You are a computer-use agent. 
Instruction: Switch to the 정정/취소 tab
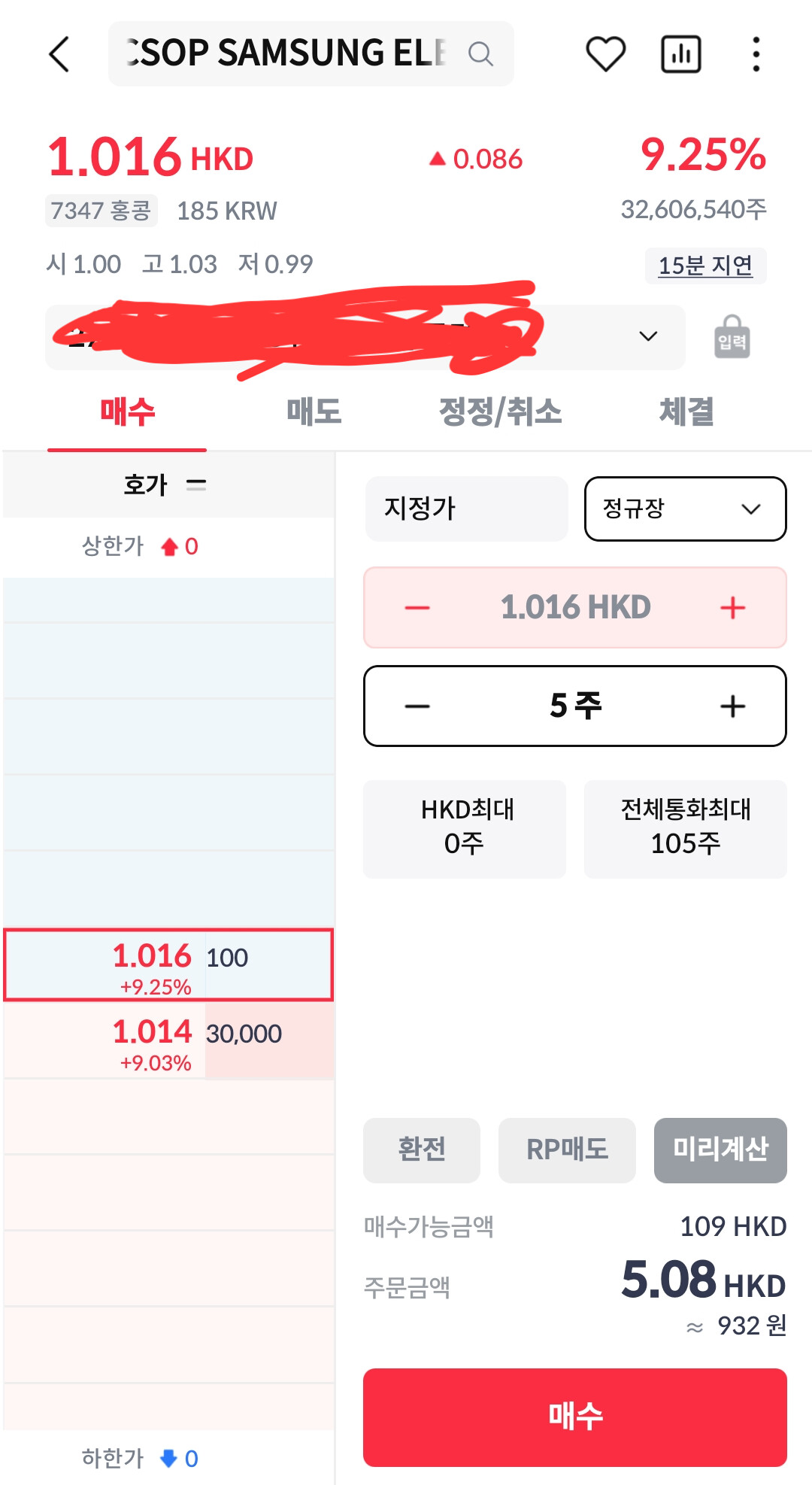click(500, 412)
